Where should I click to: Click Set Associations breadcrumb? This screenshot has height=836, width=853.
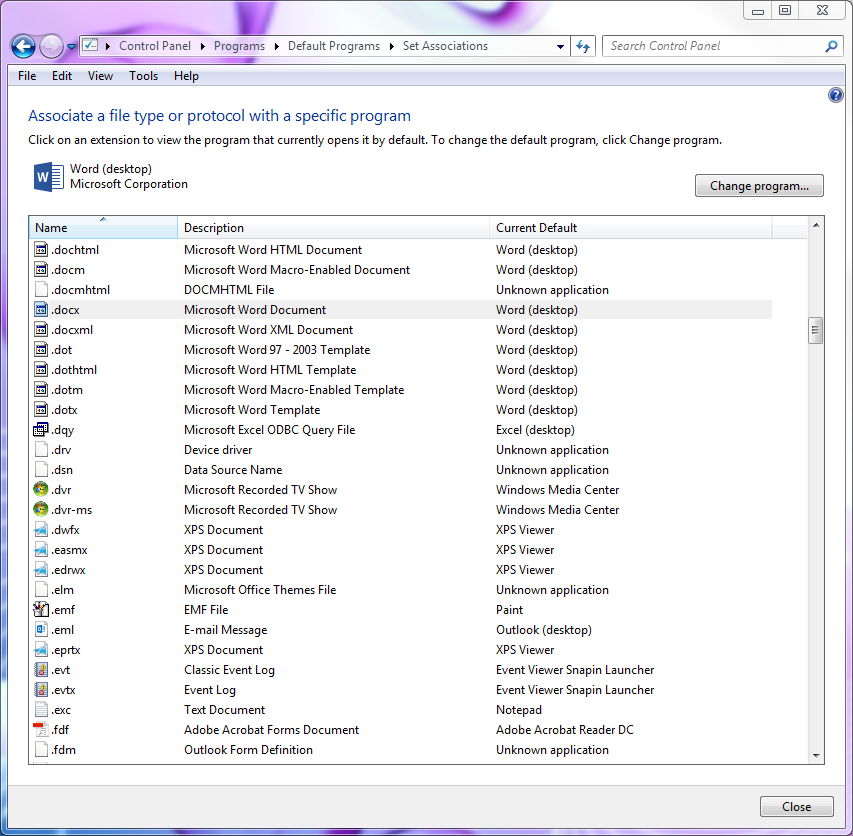click(x=446, y=46)
